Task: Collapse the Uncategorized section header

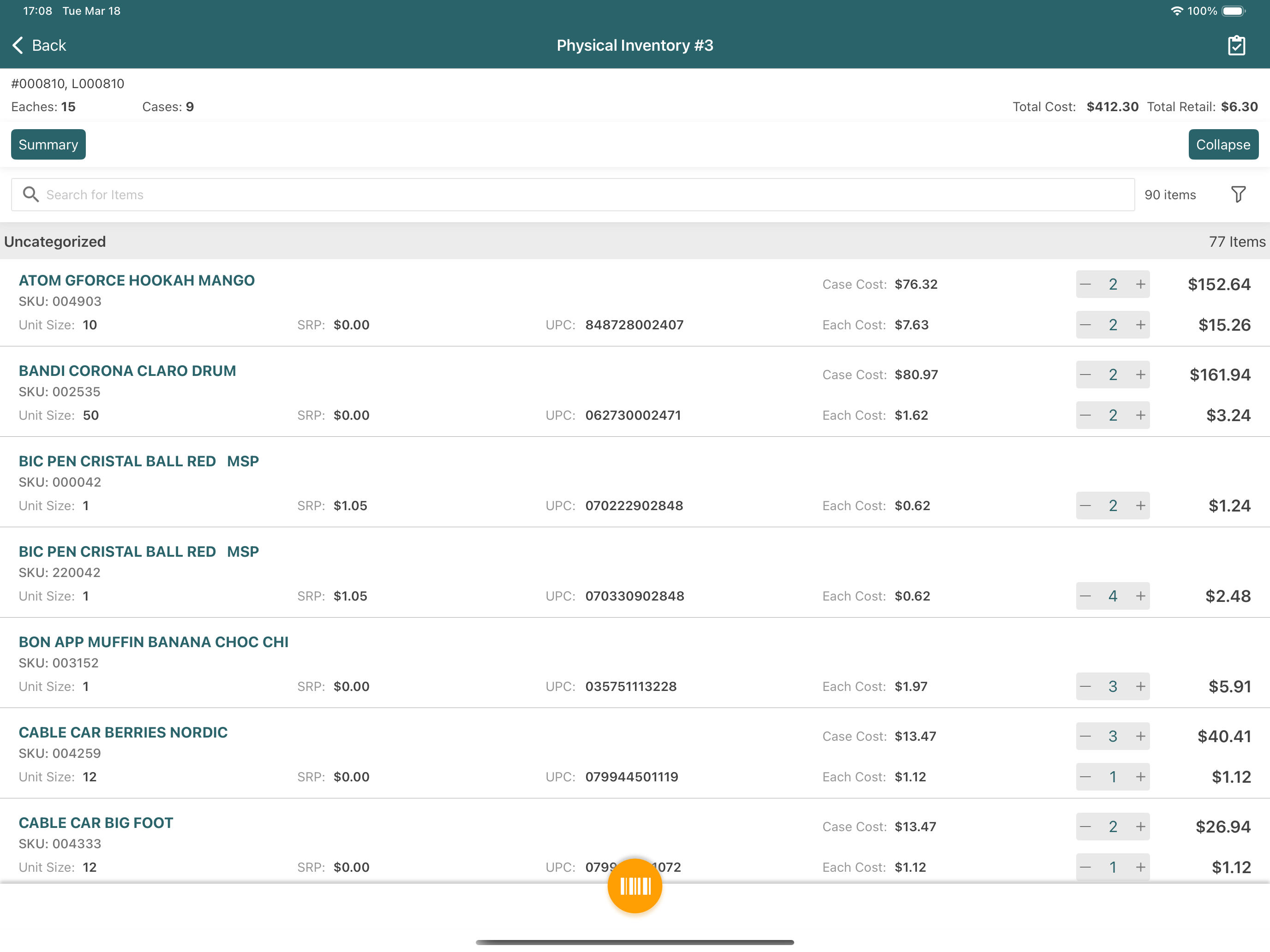Action: point(635,242)
